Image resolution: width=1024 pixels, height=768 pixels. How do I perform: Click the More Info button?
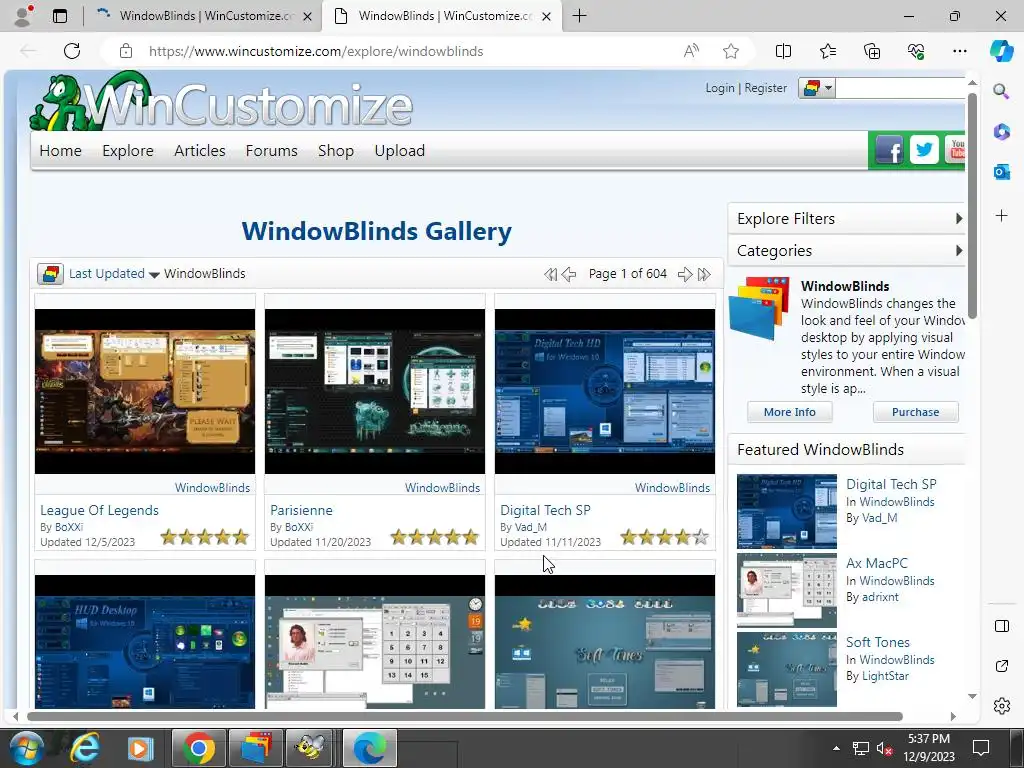790,412
